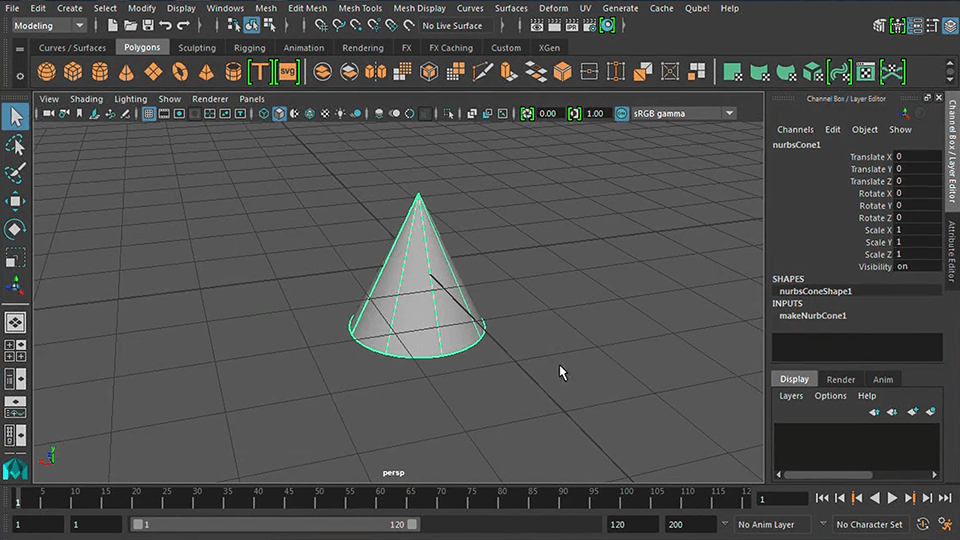Open the Deform menu
Screen dimensions: 960x540
pyautogui.click(x=553, y=9)
